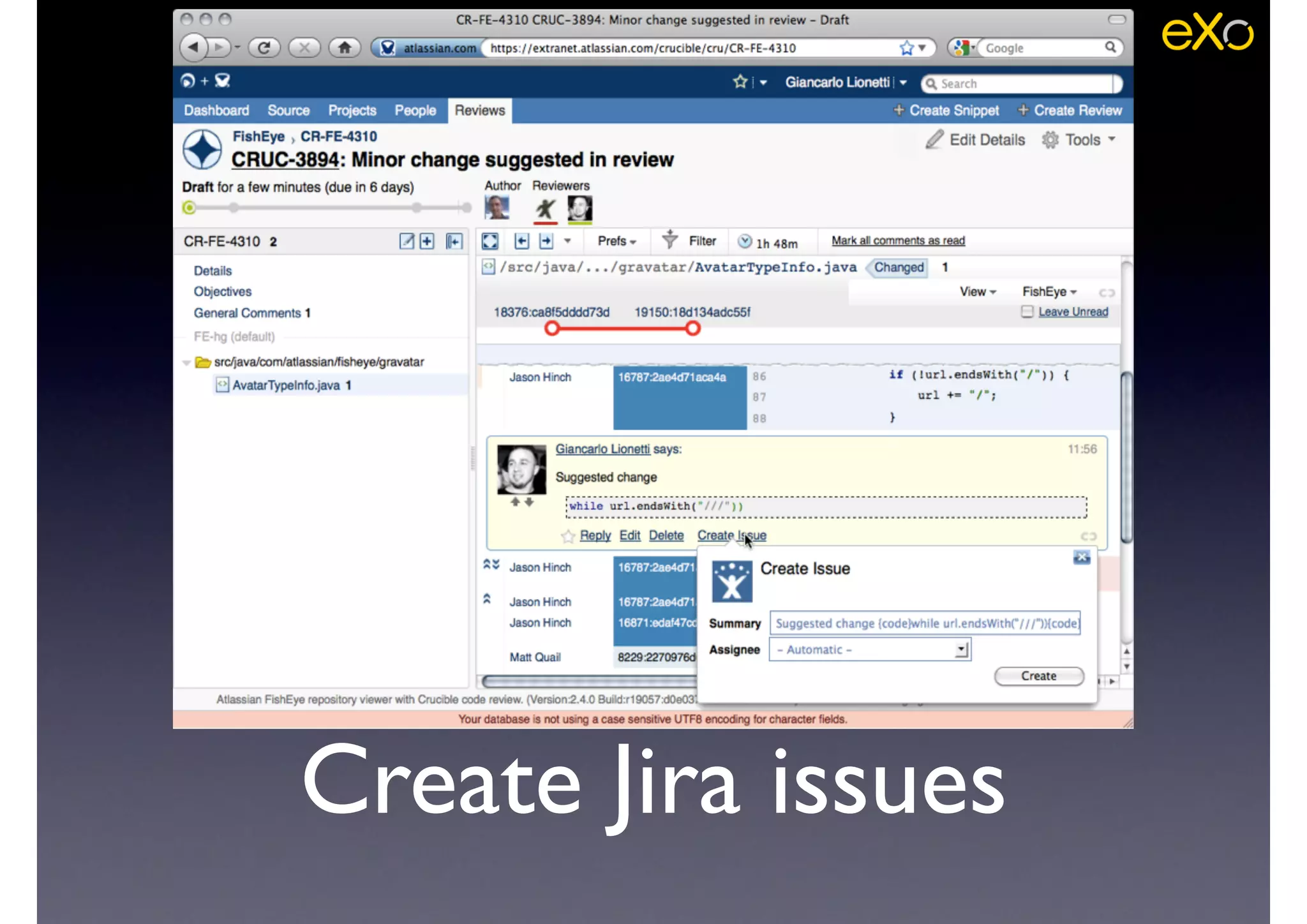Open the favourites dropdown arrow
The height and width of the screenshot is (924, 1307).
(x=763, y=82)
